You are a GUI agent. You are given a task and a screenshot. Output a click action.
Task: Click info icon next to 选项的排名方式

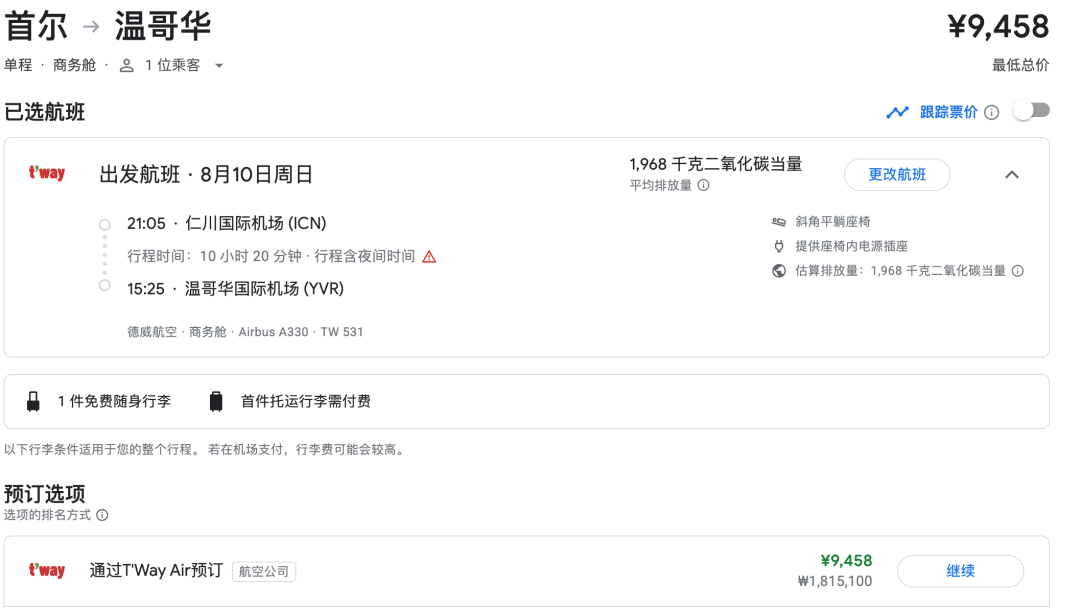pos(102,516)
